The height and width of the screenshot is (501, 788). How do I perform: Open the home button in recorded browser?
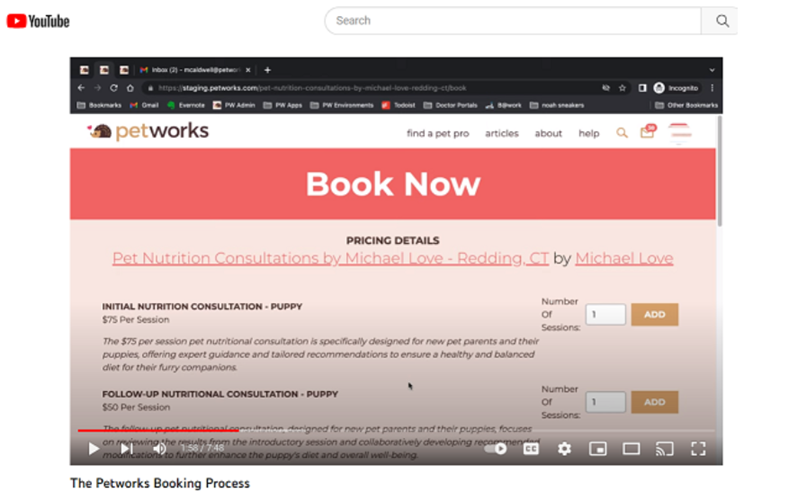[130, 88]
